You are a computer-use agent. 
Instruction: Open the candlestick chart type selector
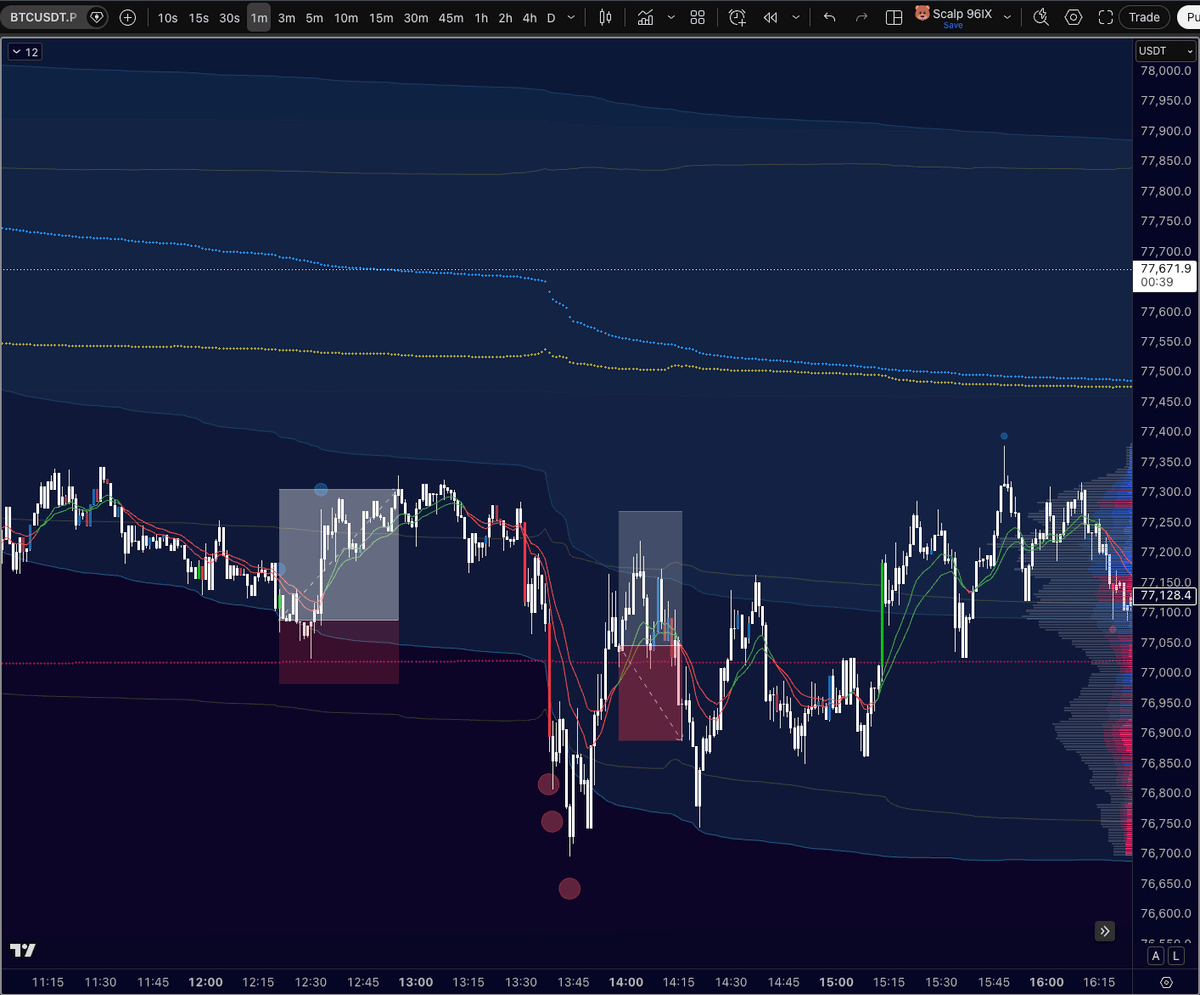[605, 17]
